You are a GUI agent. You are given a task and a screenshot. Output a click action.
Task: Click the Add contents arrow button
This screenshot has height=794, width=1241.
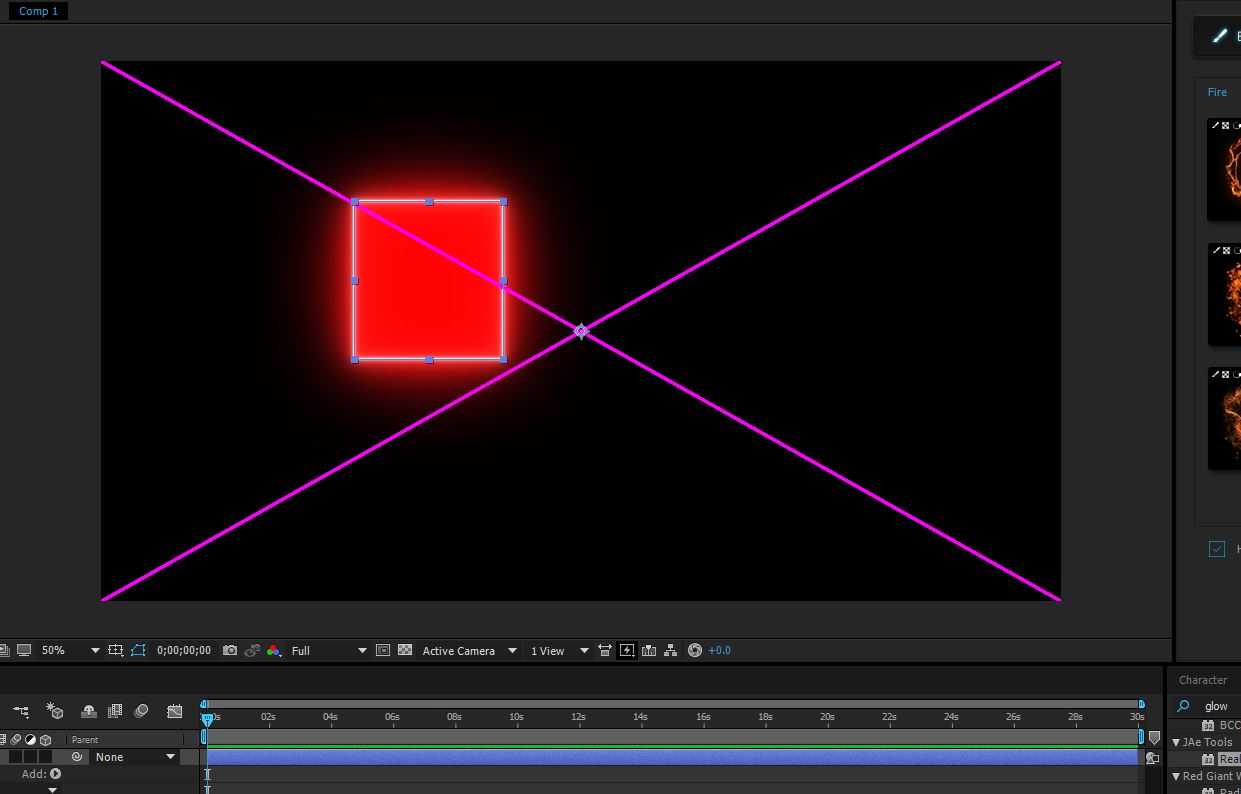pyautogui.click(x=56, y=774)
